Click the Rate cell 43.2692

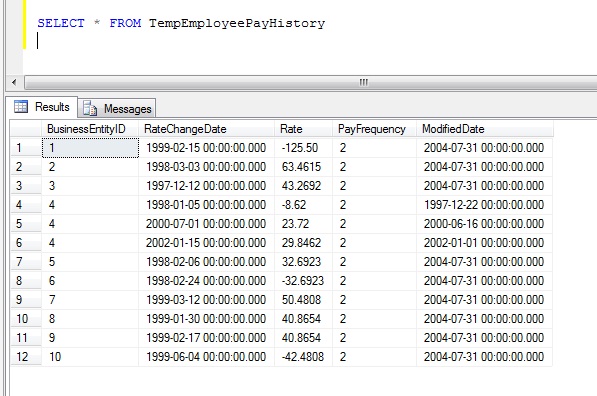tap(303, 186)
